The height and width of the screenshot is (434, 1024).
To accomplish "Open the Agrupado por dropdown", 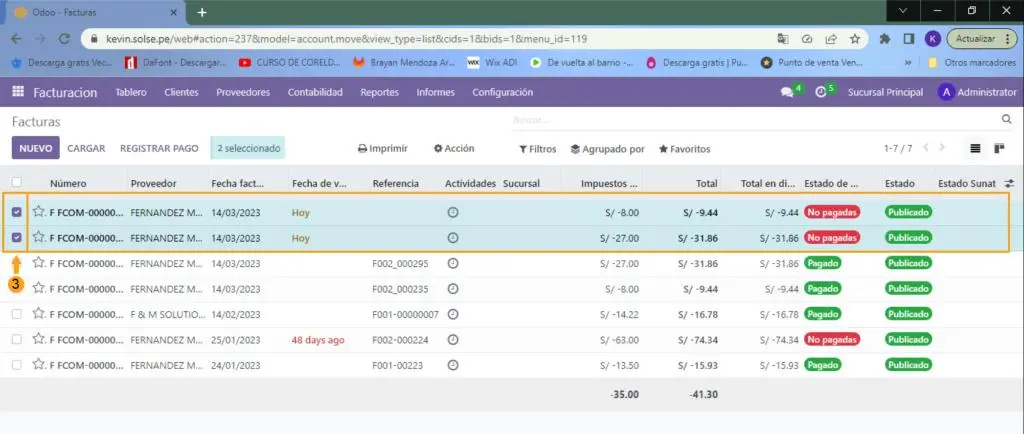I will click(x=607, y=149).
